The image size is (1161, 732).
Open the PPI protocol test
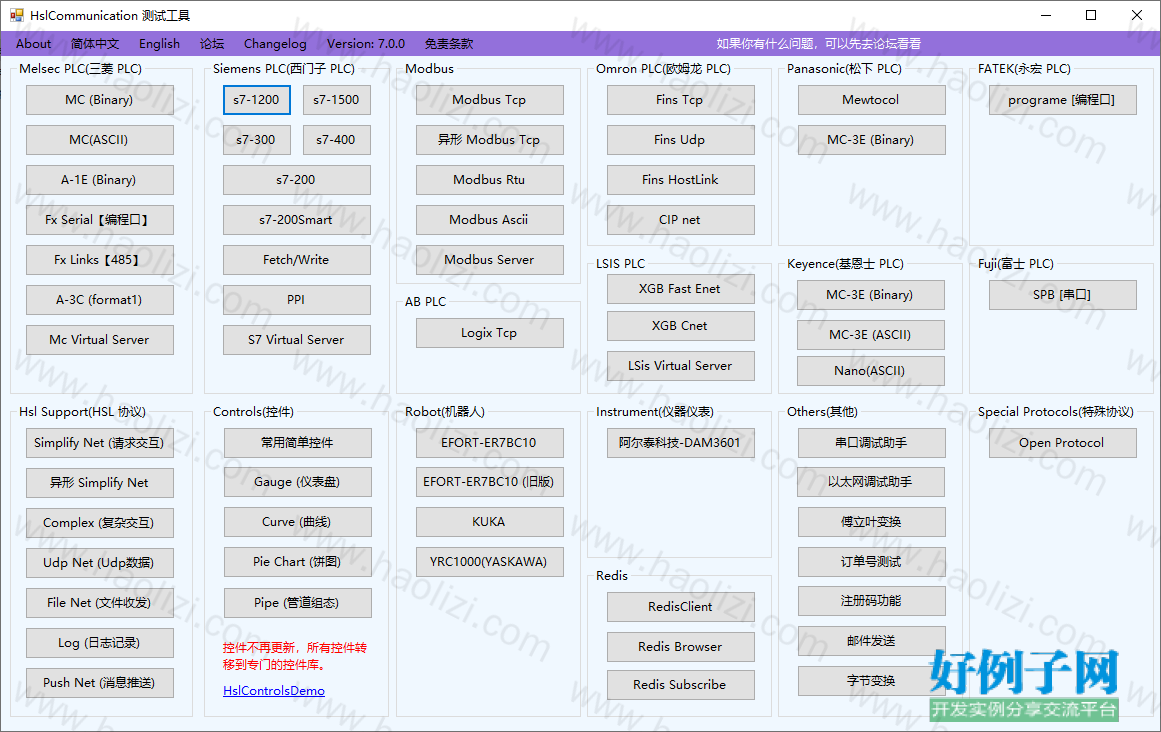[297, 300]
